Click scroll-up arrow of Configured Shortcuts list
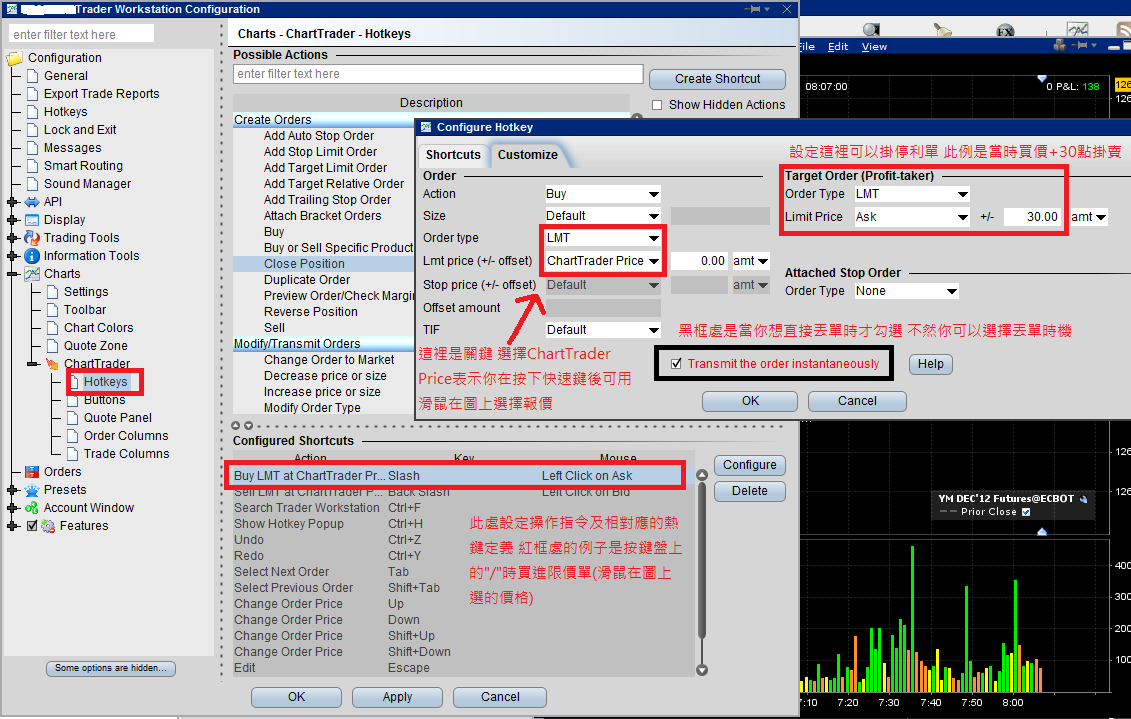The height and width of the screenshot is (719, 1131). point(702,475)
